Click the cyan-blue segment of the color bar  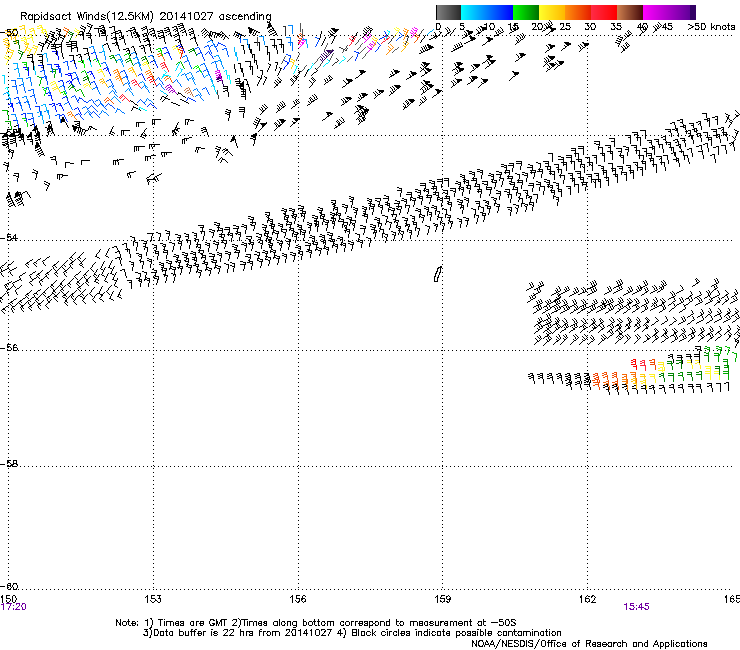click(487, 12)
